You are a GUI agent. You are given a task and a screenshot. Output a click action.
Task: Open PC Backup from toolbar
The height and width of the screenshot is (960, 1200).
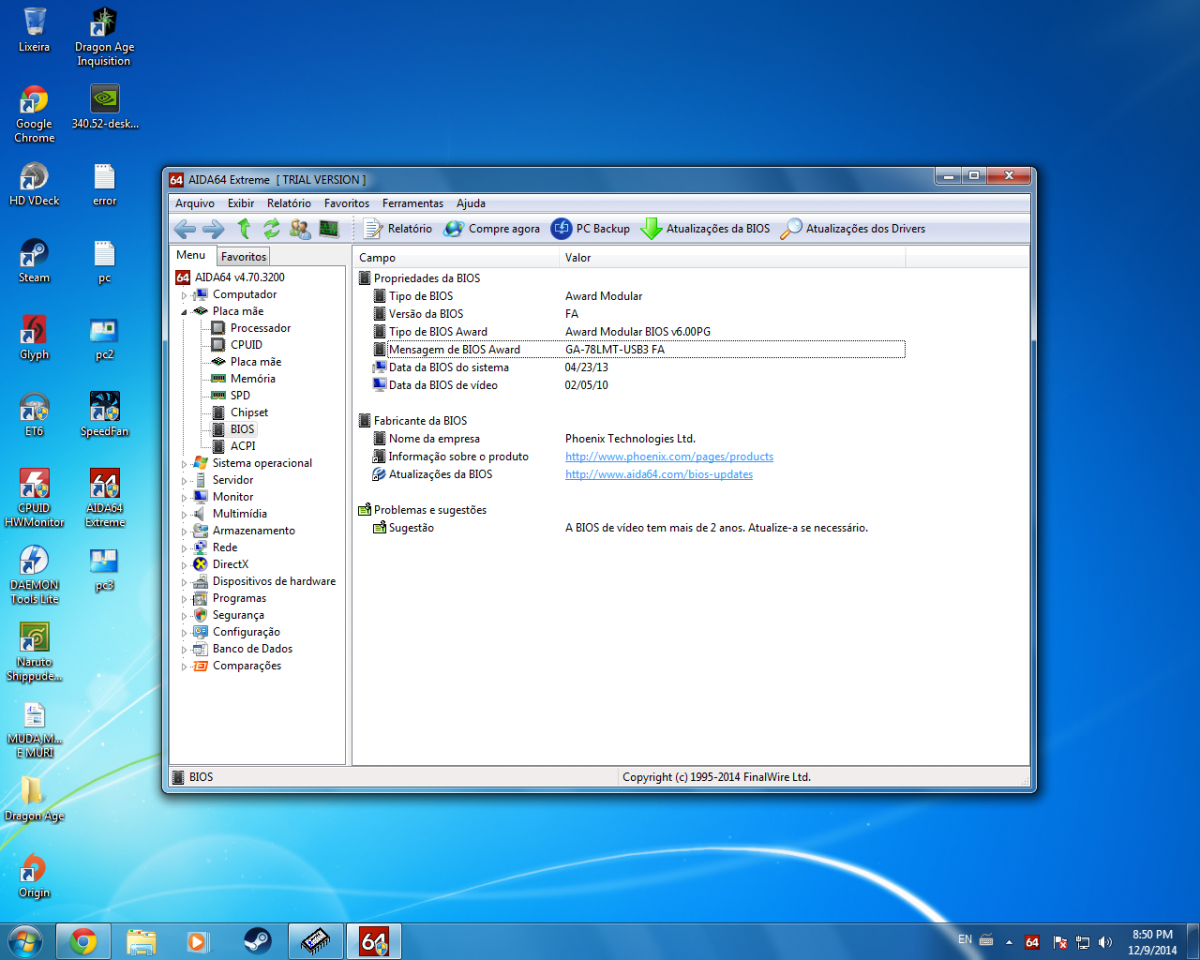point(591,229)
